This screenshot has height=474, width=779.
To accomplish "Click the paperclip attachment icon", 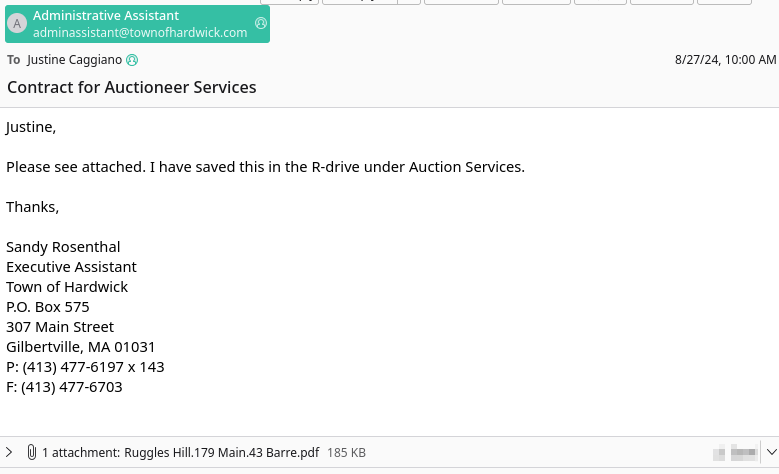I will point(31,452).
